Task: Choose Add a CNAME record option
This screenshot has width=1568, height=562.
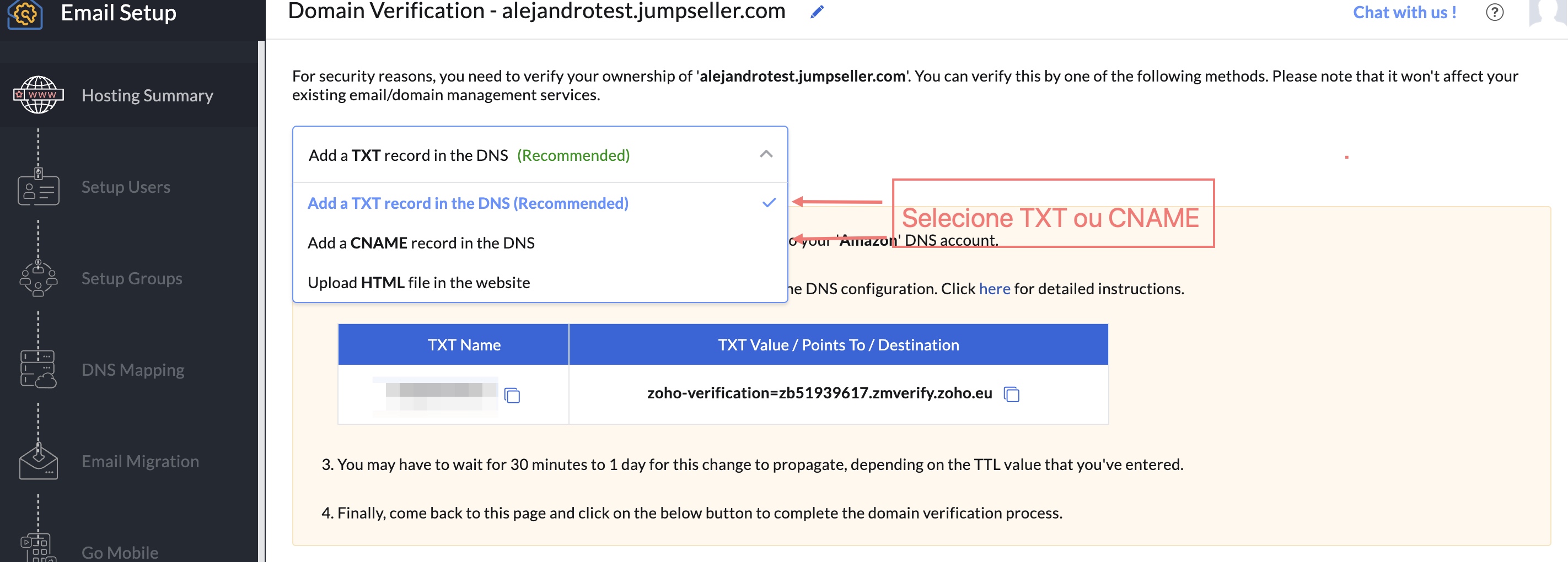Action: (x=421, y=242)
